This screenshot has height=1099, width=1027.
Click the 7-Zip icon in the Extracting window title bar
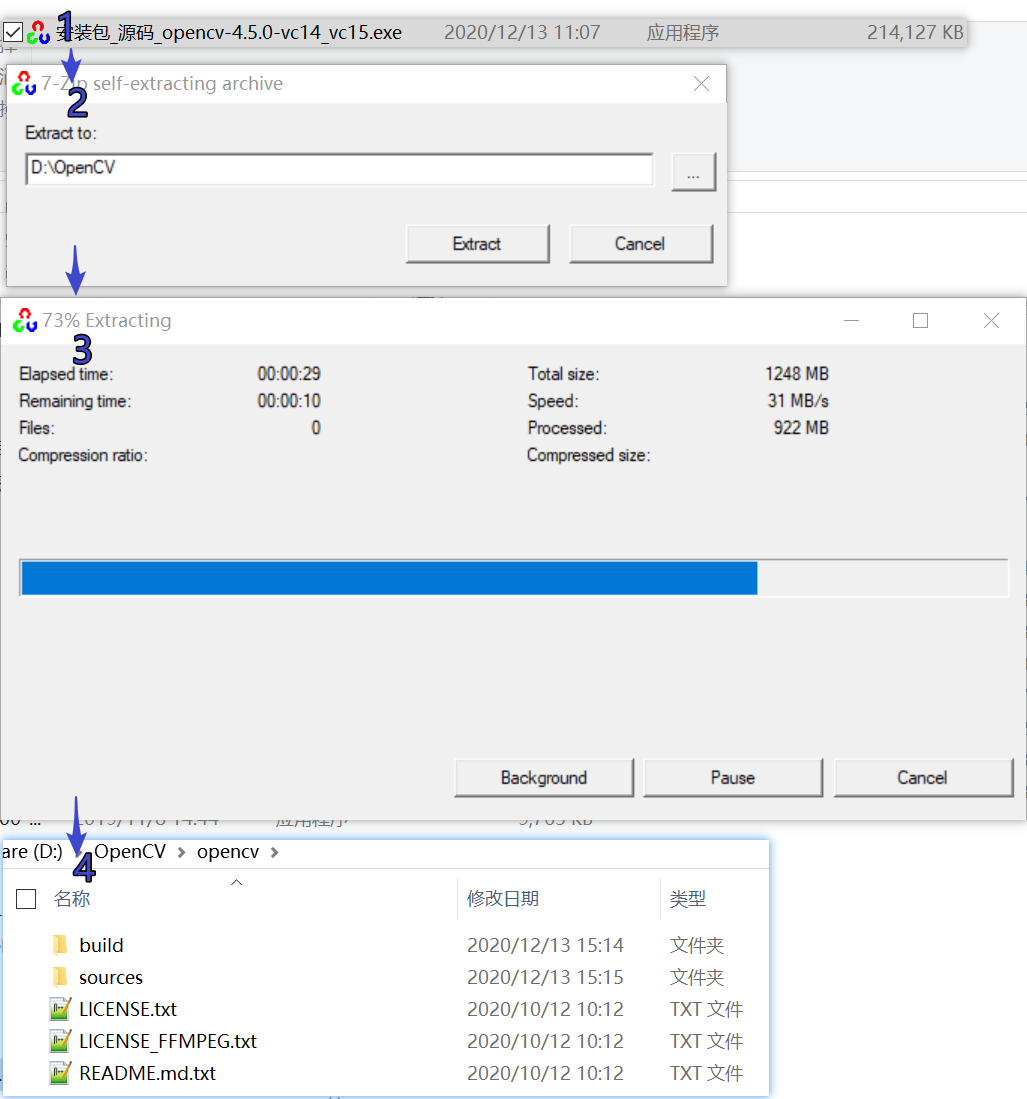click(x=24, y=320)
